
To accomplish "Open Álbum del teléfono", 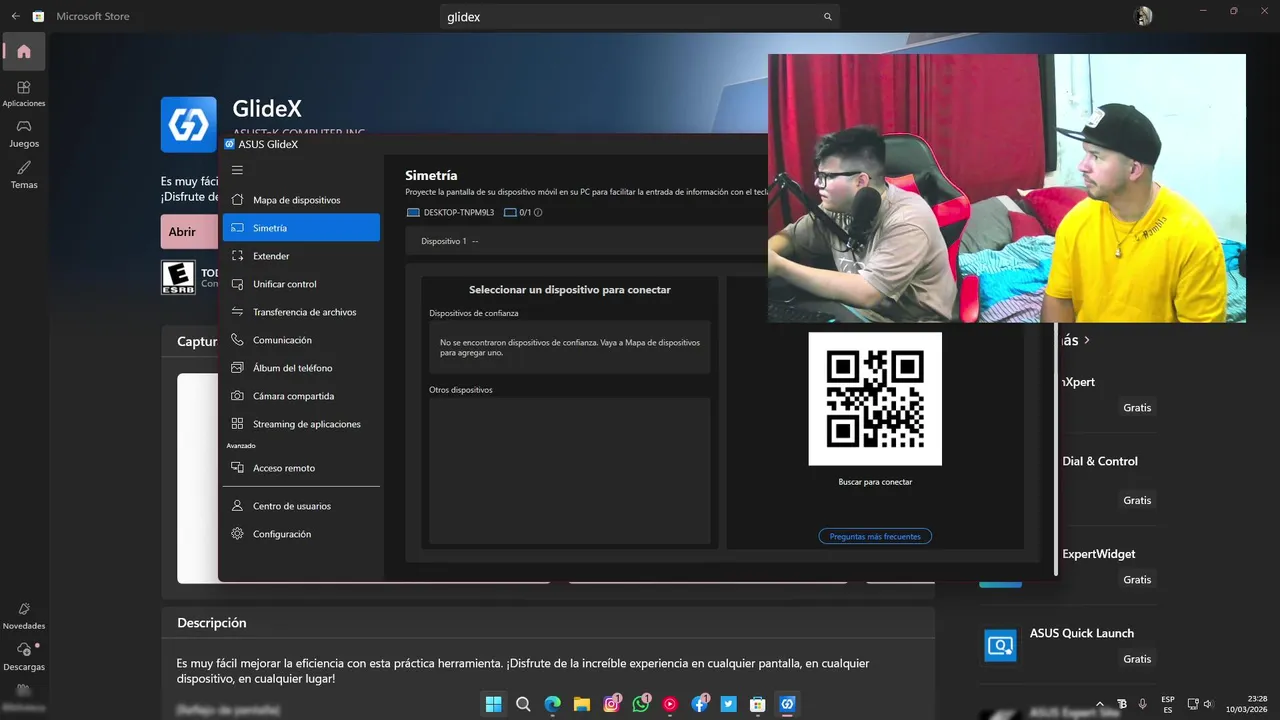I will (301, 368).
